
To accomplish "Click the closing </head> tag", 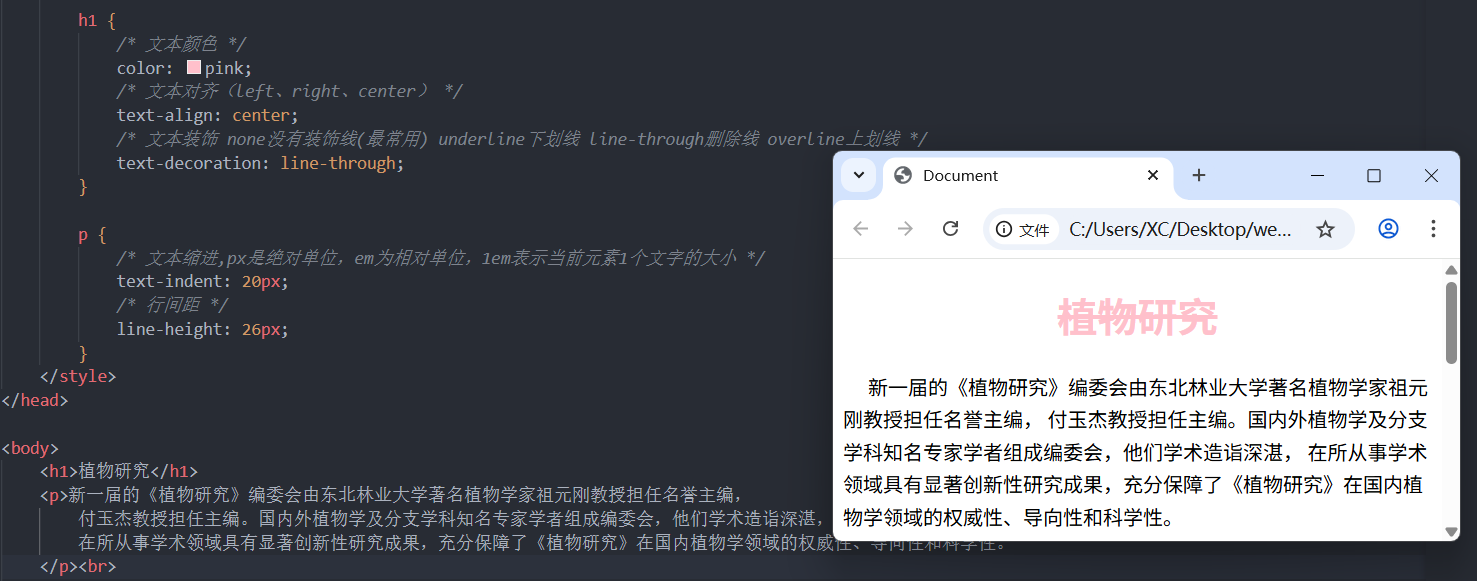I will pyautogui.click(x=35, y=400).
